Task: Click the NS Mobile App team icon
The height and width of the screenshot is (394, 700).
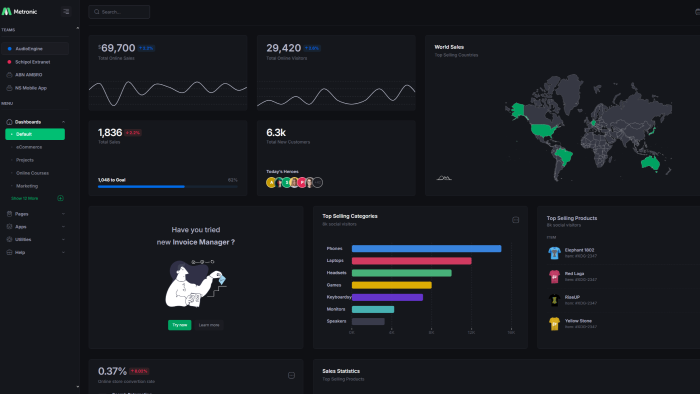Action: click(x=9, y=88)
